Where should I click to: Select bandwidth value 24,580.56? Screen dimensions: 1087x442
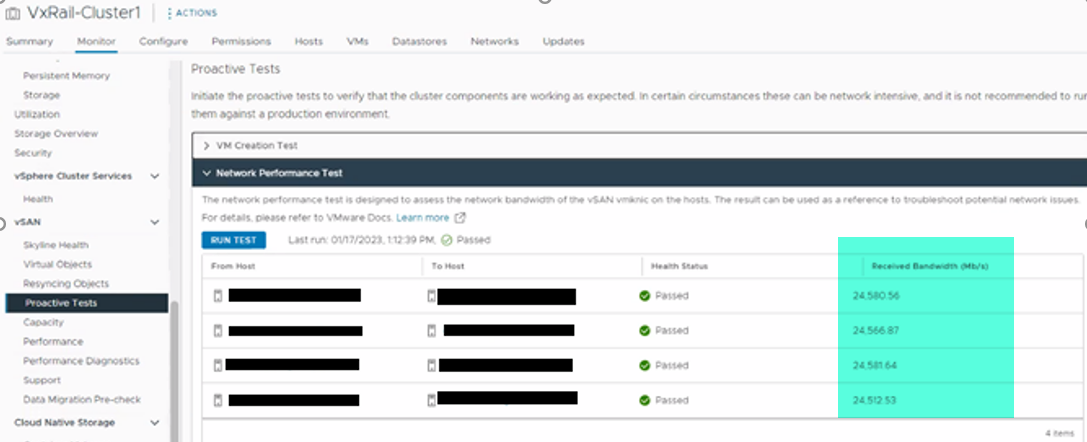point(876,296)
